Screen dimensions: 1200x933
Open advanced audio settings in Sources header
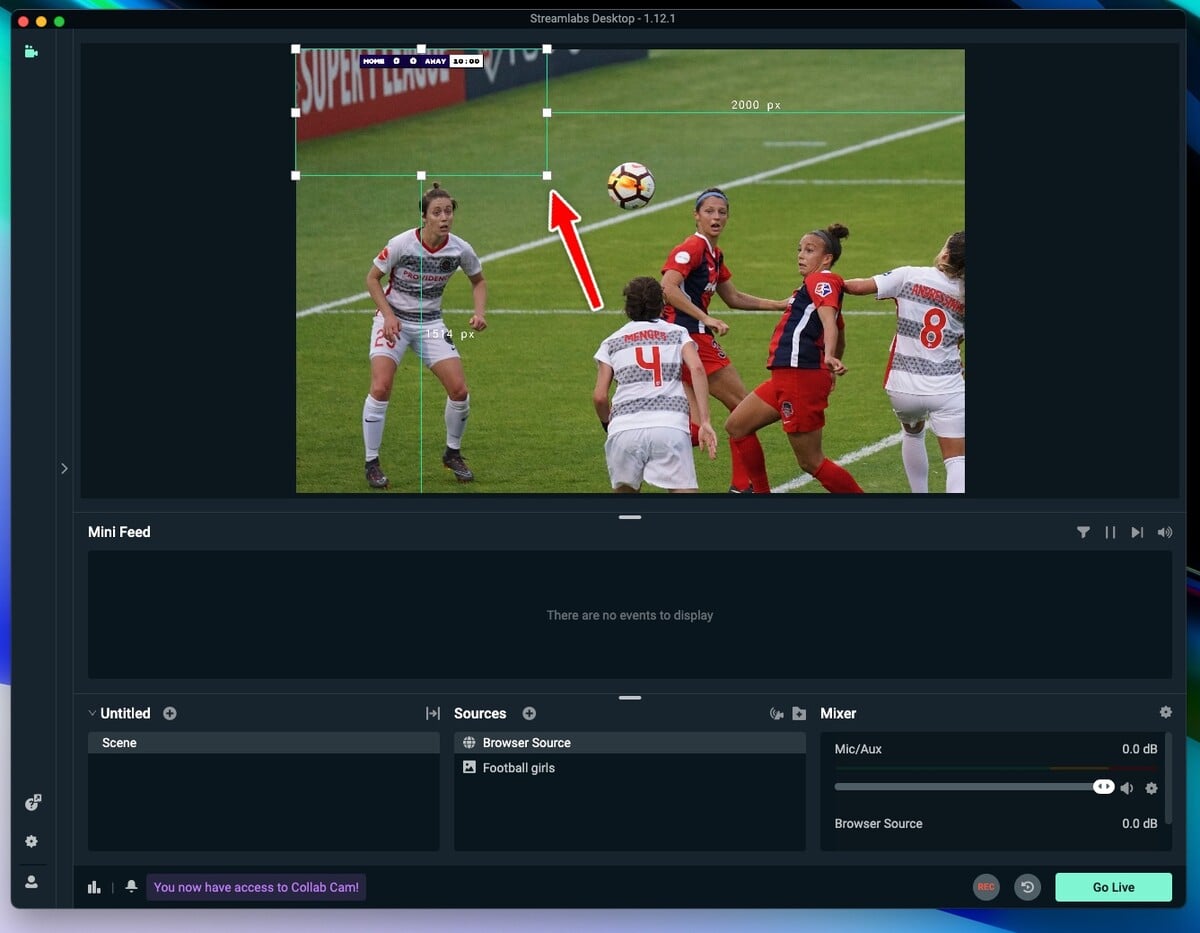pos(776,713)
